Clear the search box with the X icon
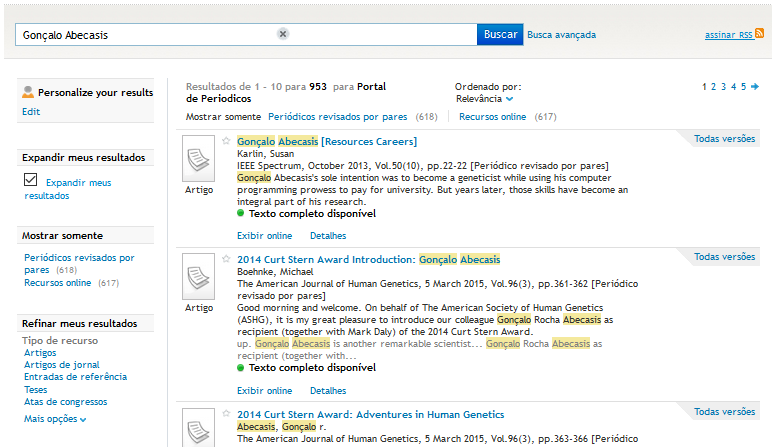This screenshot has height=447, width=775. [283, 34]
